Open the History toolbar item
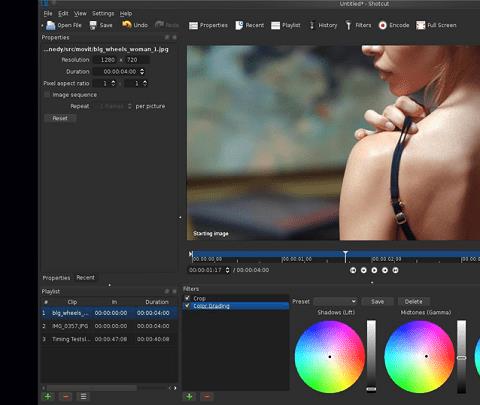The height and width of the screenshot is (405, 480). click(x=323, y=25)
